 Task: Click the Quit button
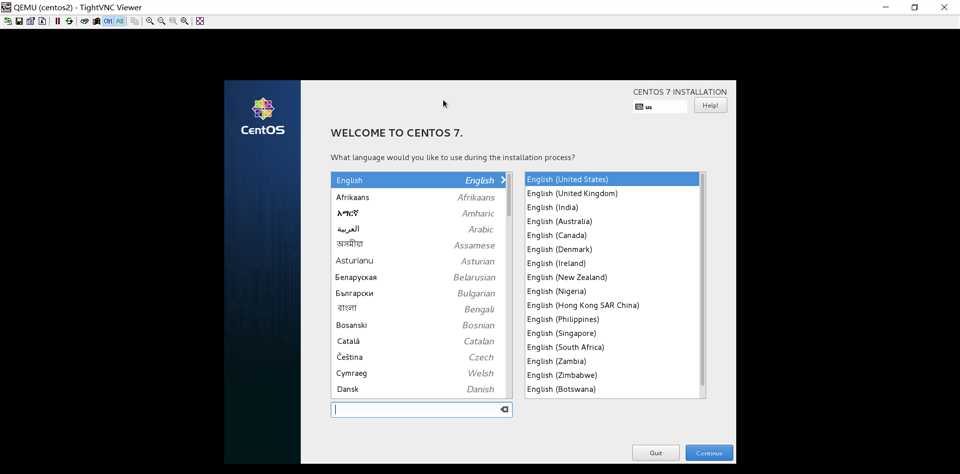pyautogui.click(x=656, y=453)
